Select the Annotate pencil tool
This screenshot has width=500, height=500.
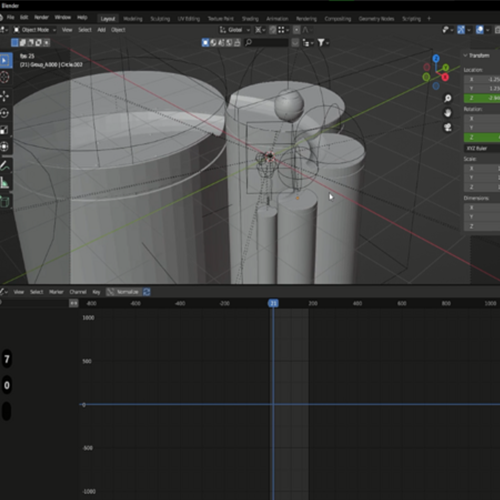point(5,166)
